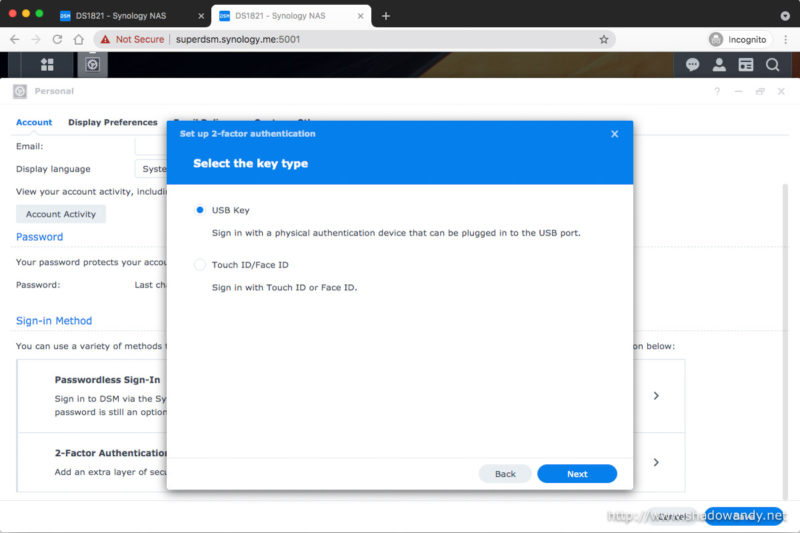The image size is (800, 533).
Task: Expand the 2-Factor Authentication chevron
Action: coord(656,462)
